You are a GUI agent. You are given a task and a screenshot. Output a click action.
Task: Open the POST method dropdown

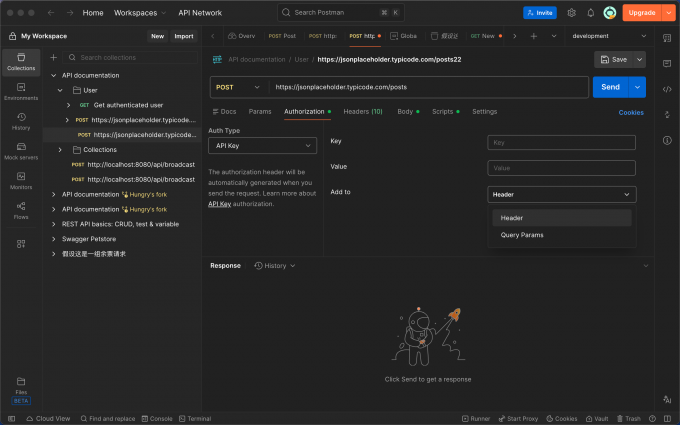(x=238, y=87)
